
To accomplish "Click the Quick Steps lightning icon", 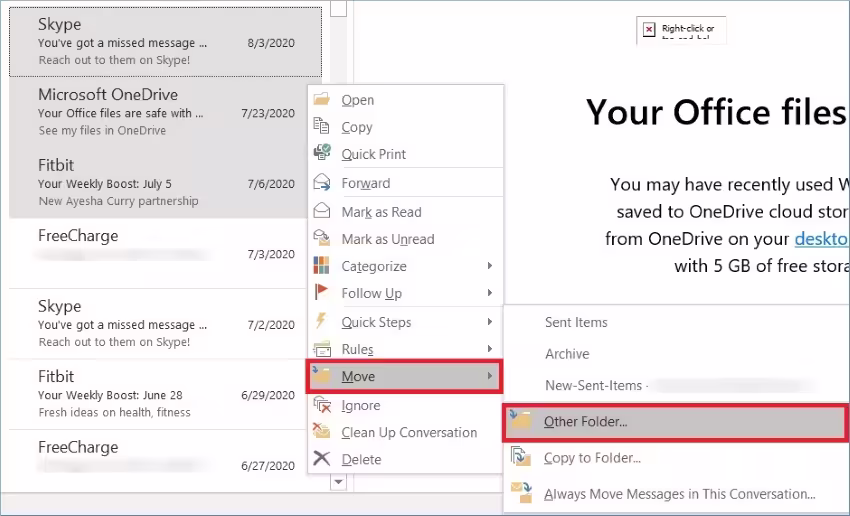I will click(x=321, y=321).
